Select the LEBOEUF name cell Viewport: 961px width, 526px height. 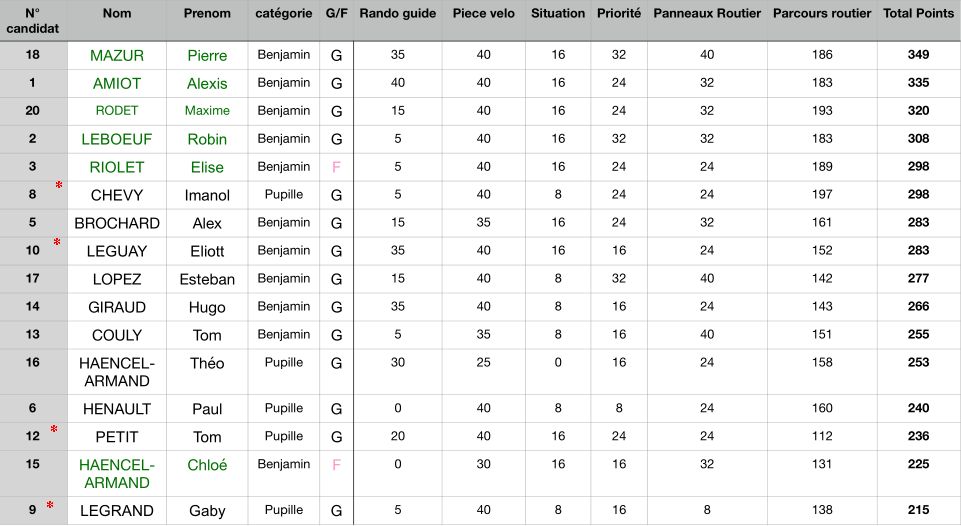116,139
